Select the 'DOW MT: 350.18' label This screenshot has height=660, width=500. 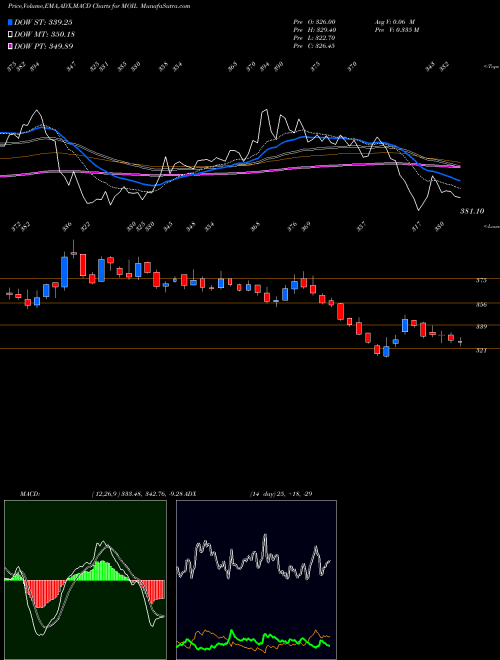tap(44, 34)
